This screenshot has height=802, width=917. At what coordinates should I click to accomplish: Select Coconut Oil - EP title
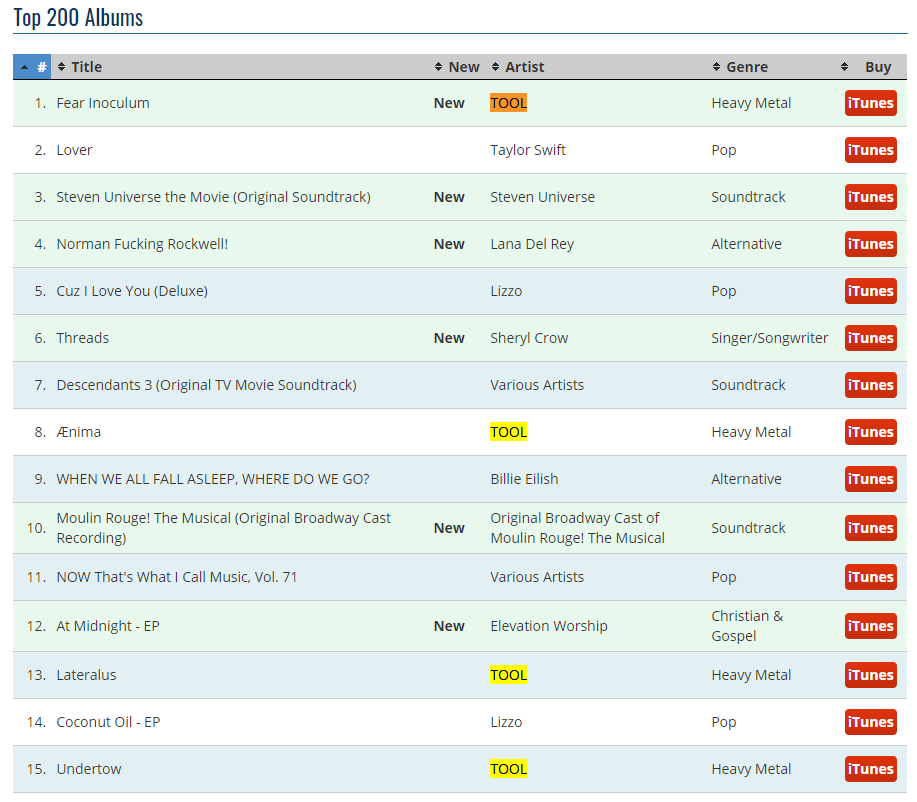[108, 722]
